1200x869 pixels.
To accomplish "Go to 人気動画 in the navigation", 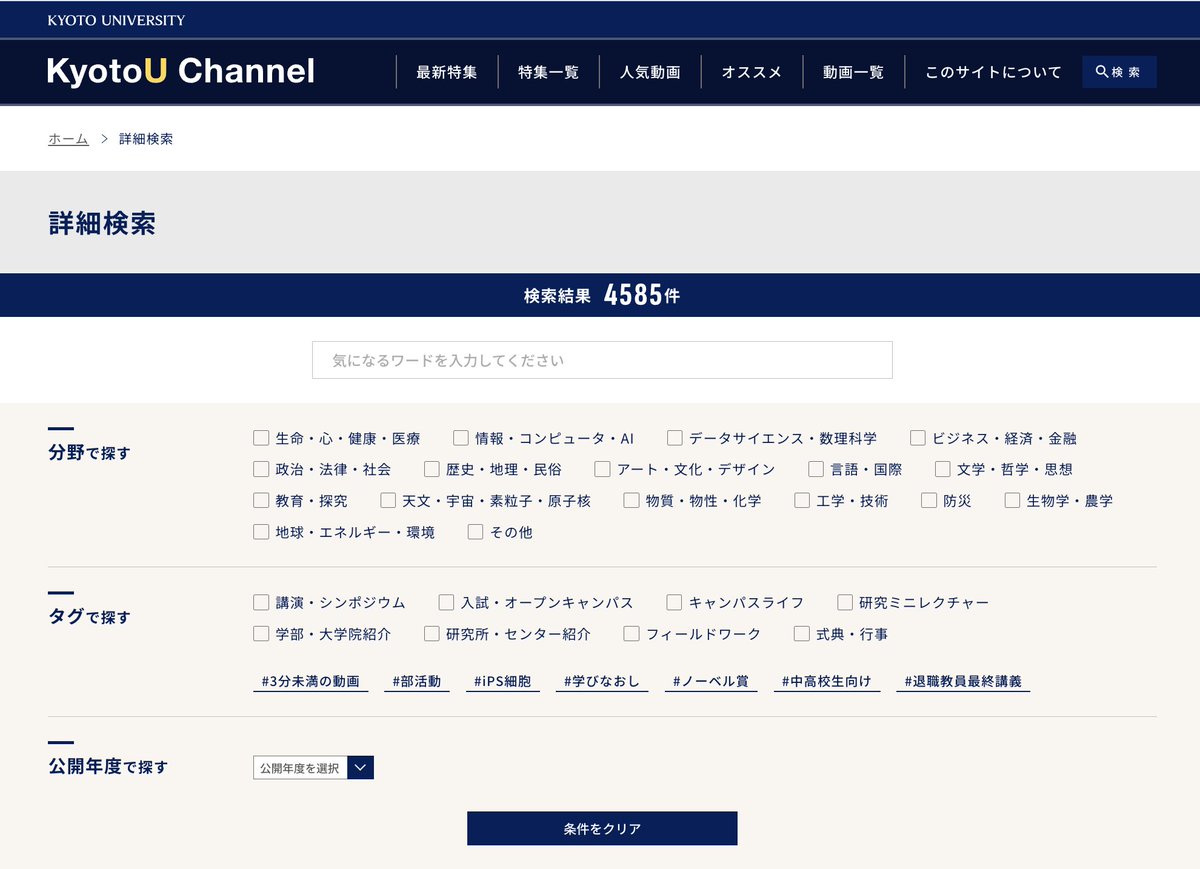I will pos(650,72).
